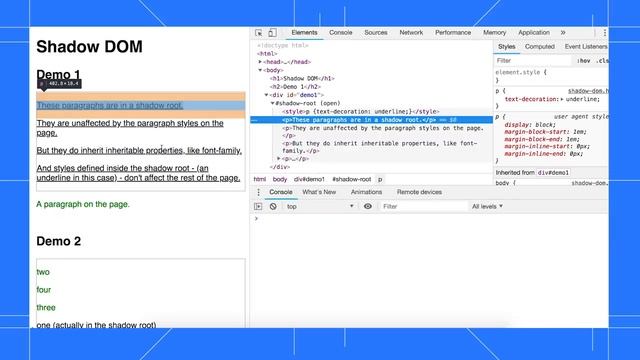Select the doctype html node
The image size is (640, 360).
283,46
